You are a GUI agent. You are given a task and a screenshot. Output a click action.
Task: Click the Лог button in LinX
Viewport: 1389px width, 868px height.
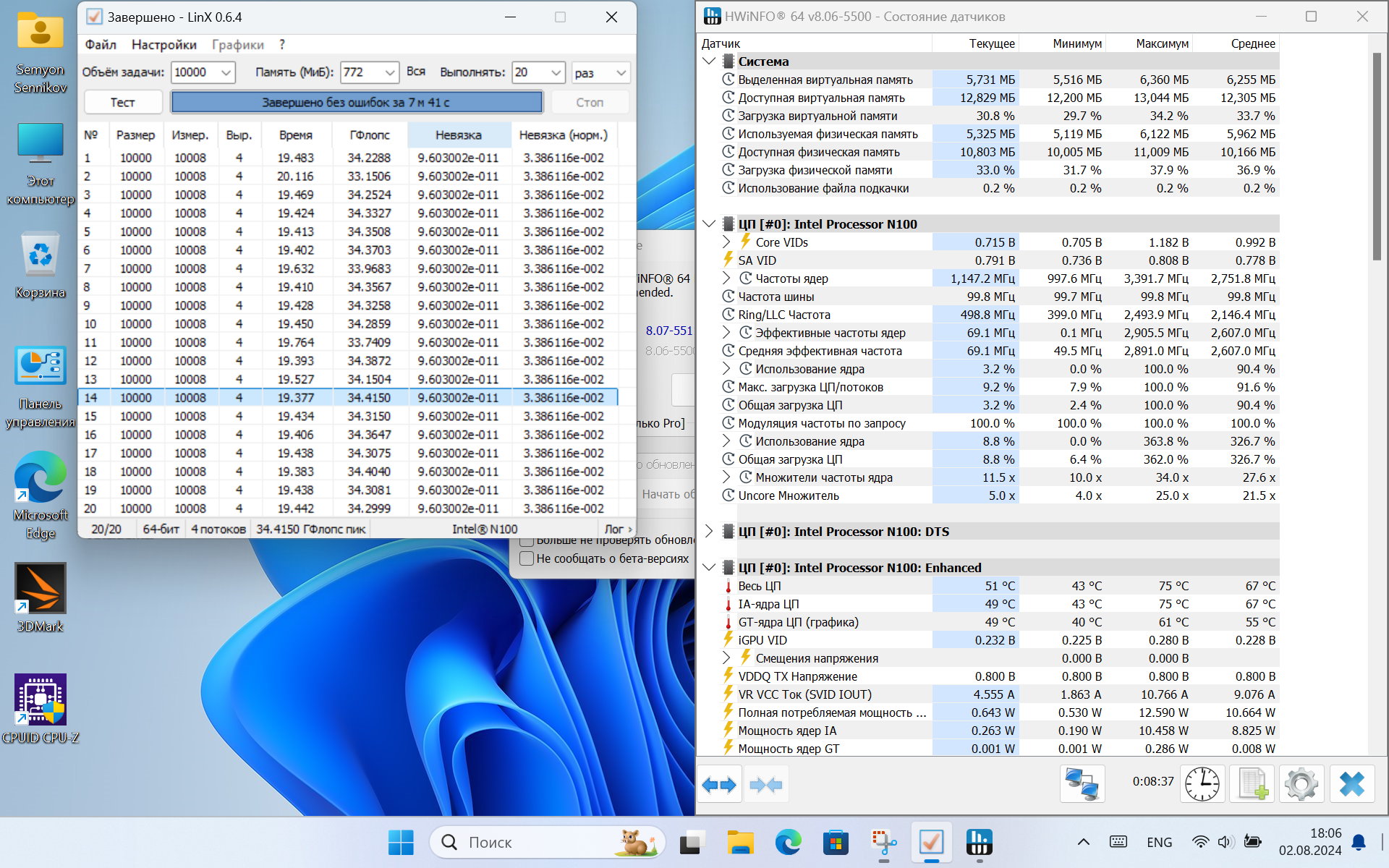tap(617, 529)
